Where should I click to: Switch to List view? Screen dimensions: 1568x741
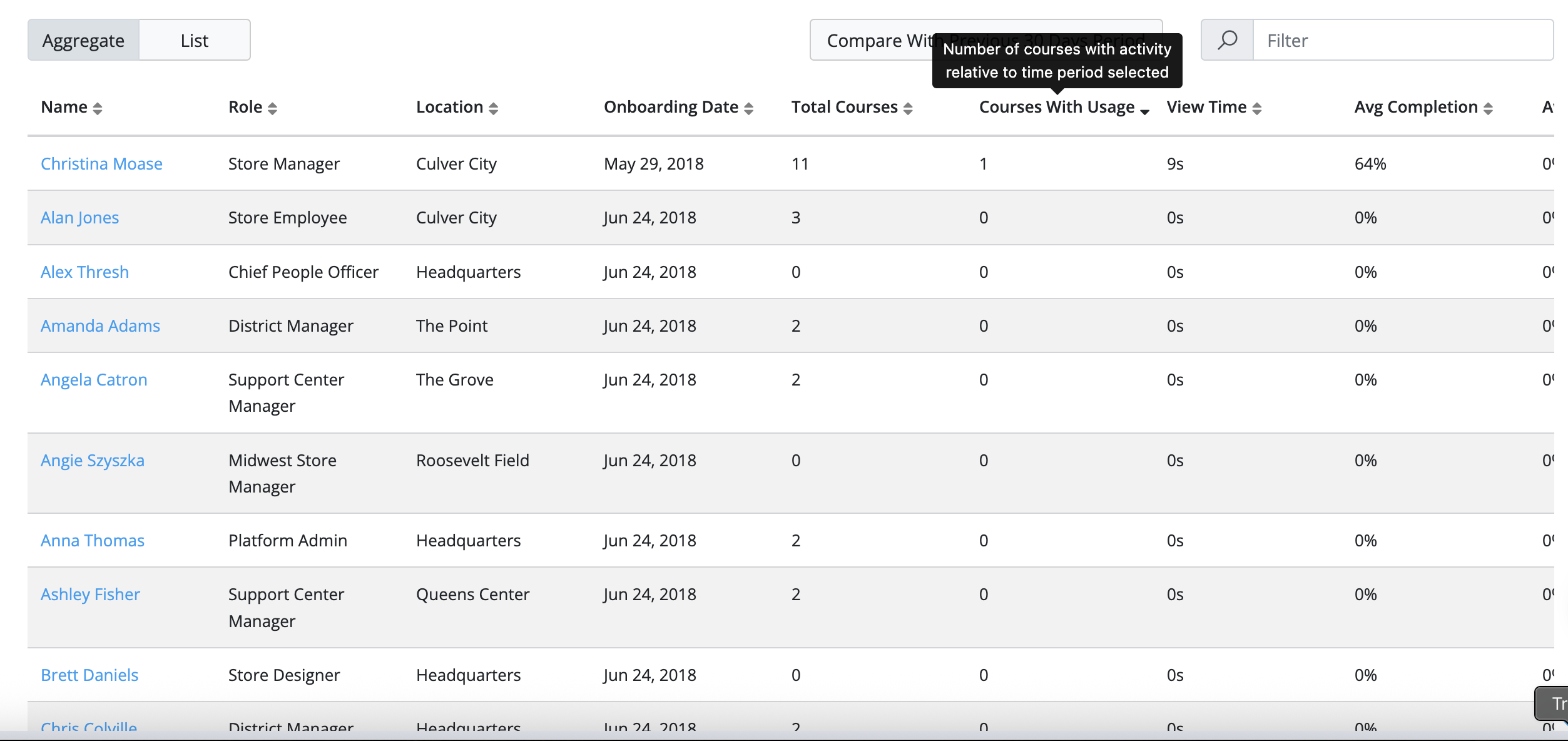195,40
